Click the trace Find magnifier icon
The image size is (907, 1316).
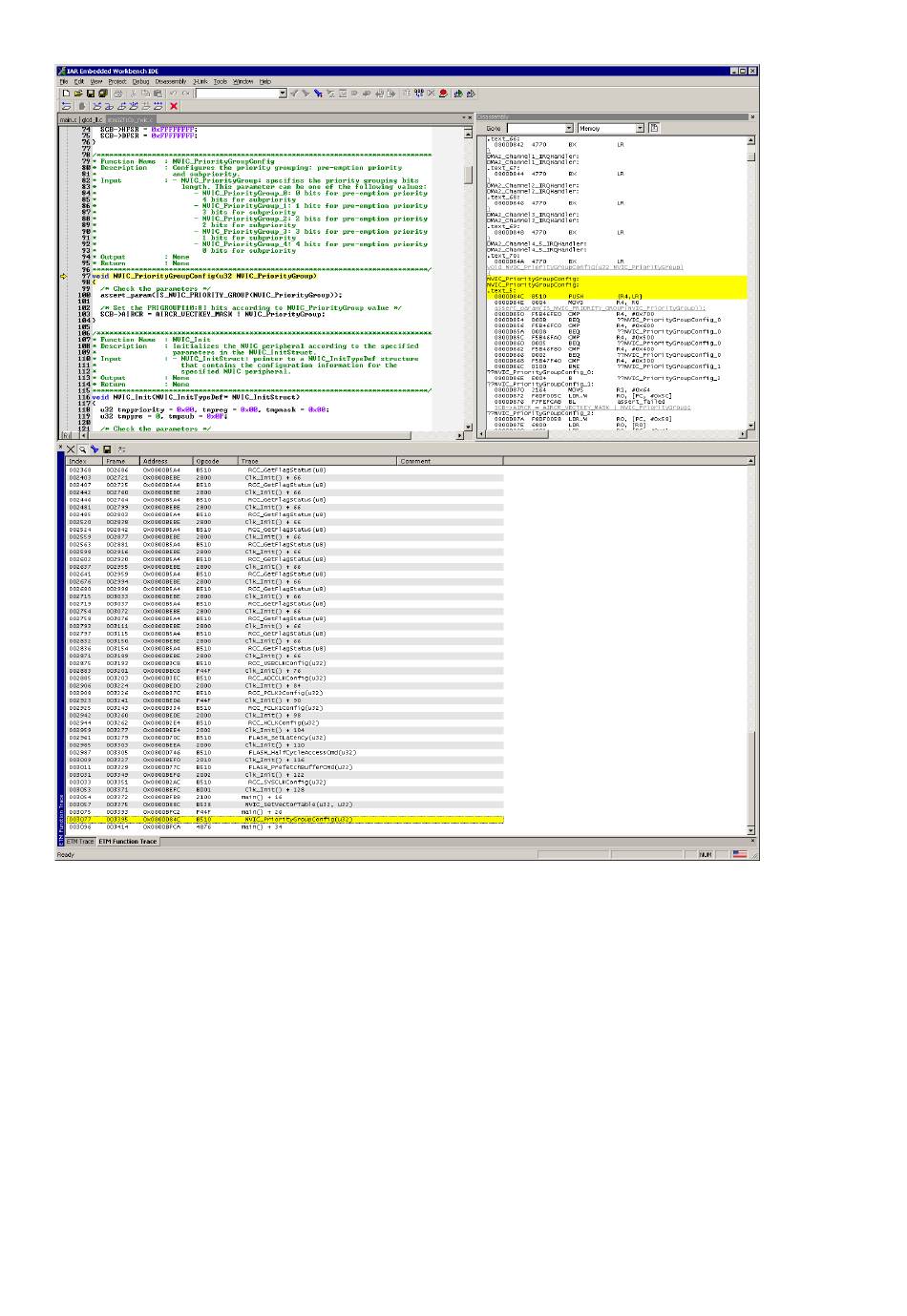tap(83, 449)
